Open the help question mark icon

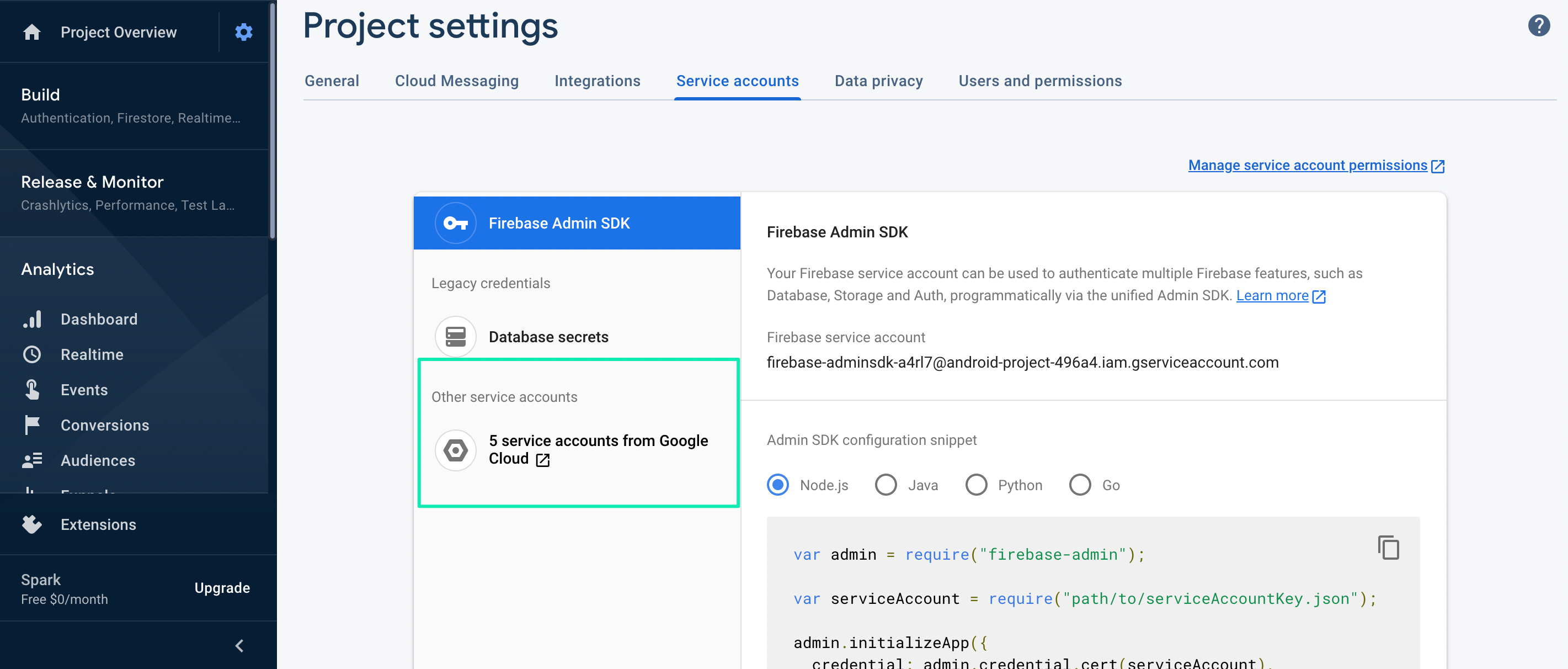[1539, 25]
